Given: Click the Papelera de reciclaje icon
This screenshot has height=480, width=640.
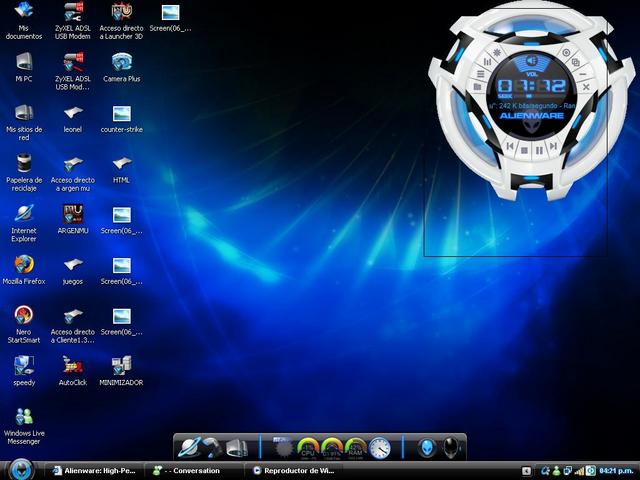Looking at the screenshot, I should tap(24, 163).
